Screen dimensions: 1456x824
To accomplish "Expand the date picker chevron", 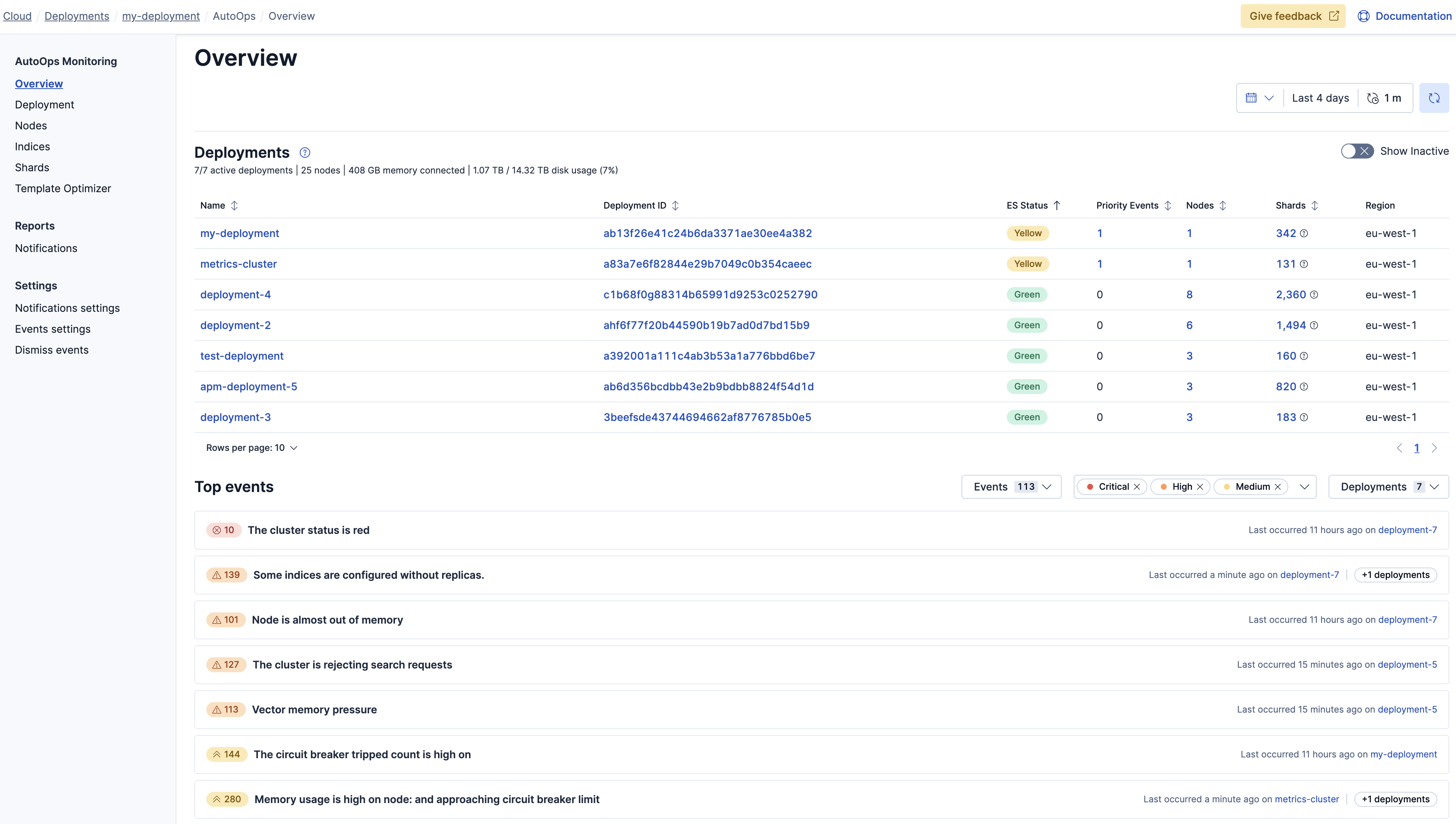I will pyautogui.click(x=1269, y=98).
